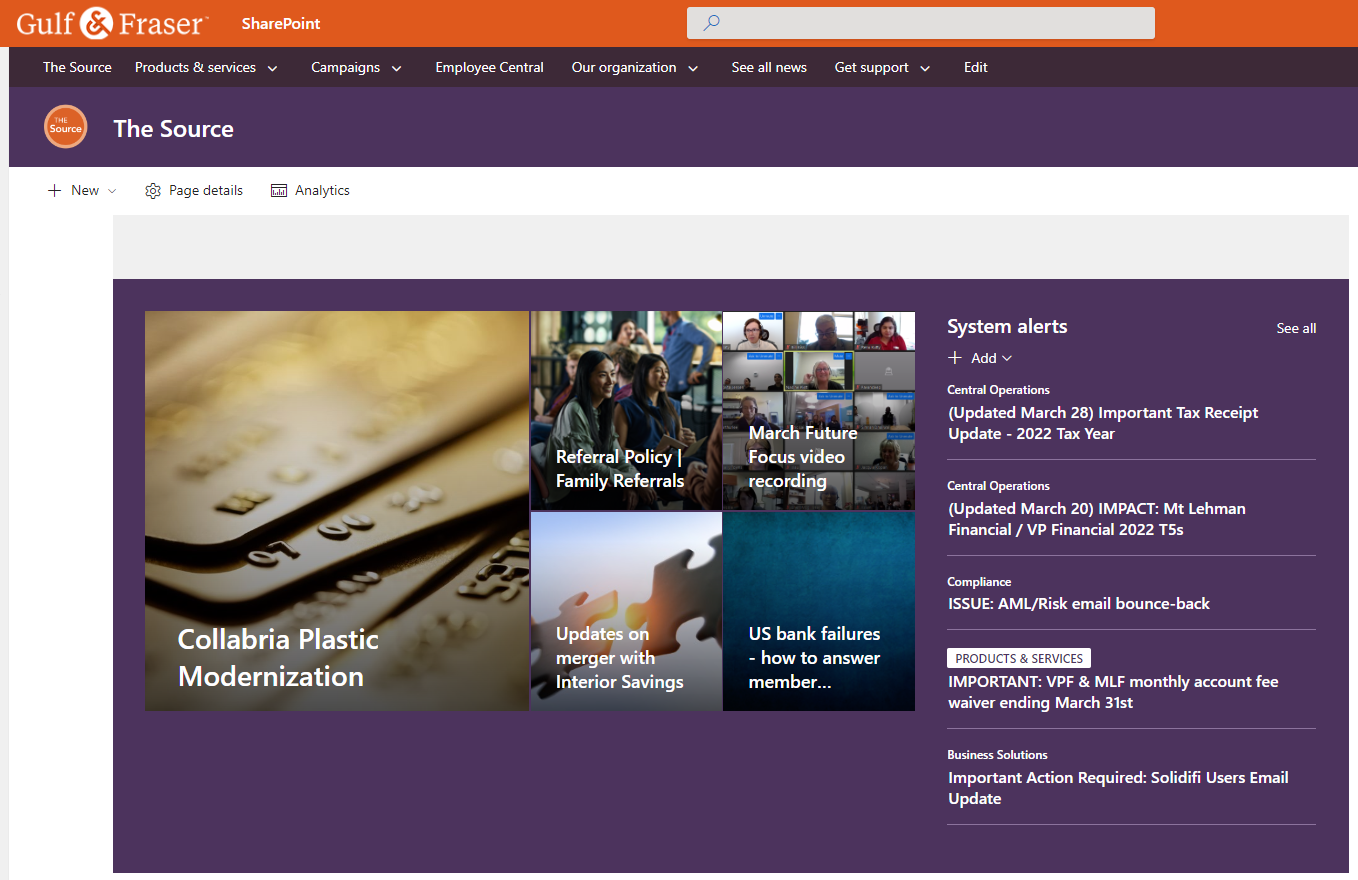Open Mt Lehman Financial IMPACT alert
Screen dimensions: 1358x880
[1097, 519]
